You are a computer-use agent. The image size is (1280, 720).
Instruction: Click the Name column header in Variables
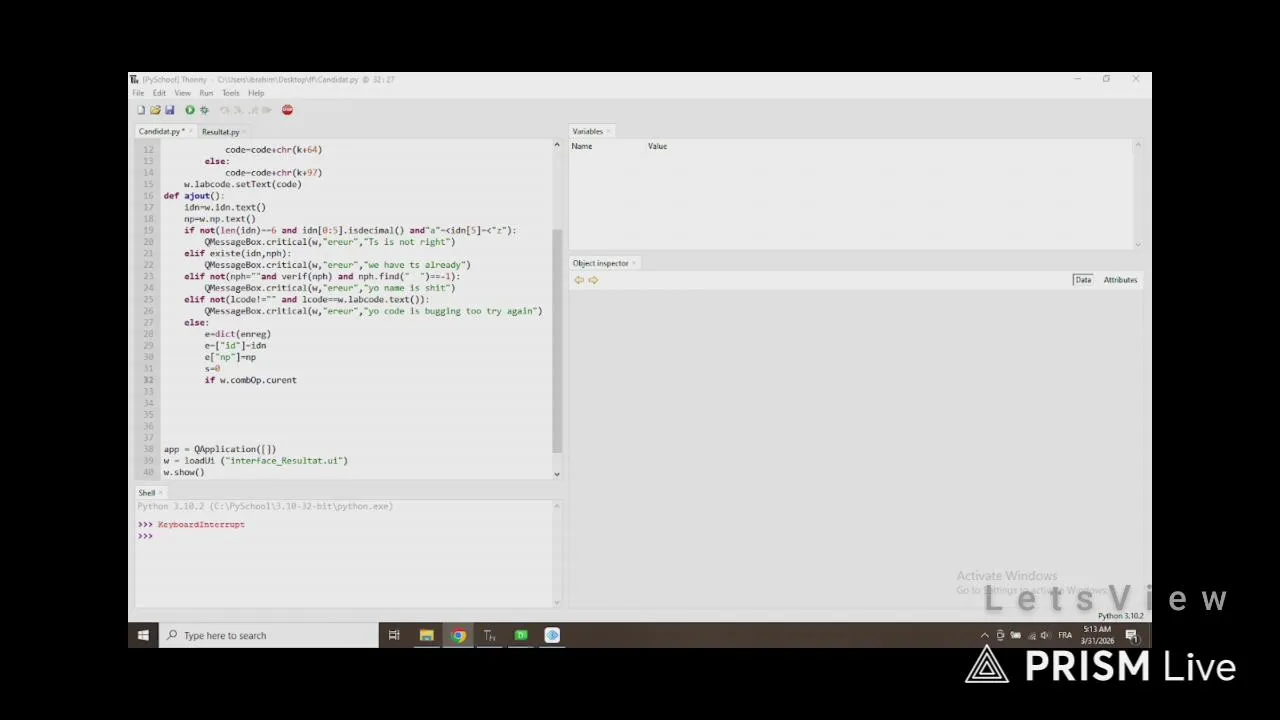pyautogui.click(x=582, y=146)
